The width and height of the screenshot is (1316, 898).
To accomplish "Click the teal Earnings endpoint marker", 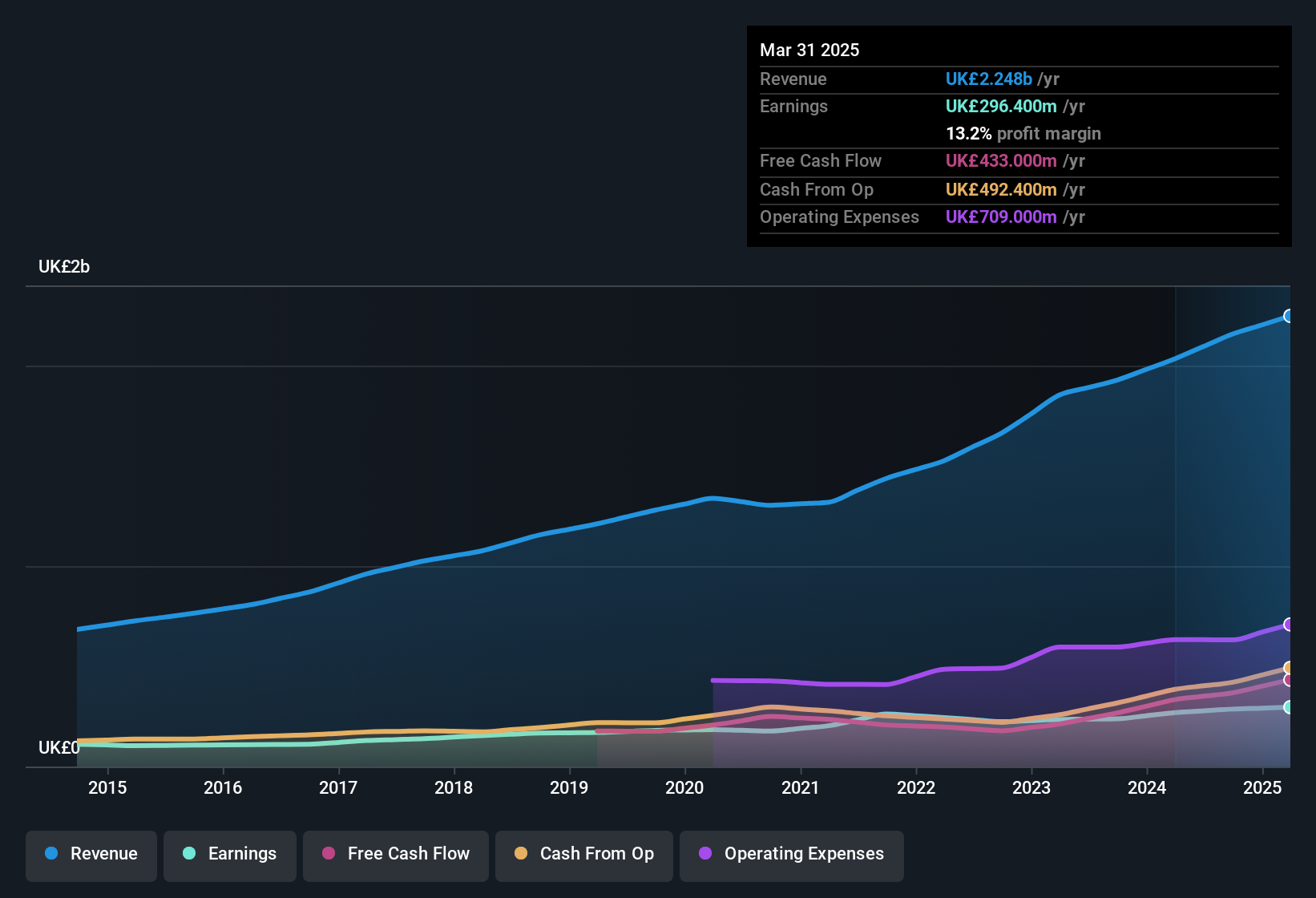I will [1288, 707].
